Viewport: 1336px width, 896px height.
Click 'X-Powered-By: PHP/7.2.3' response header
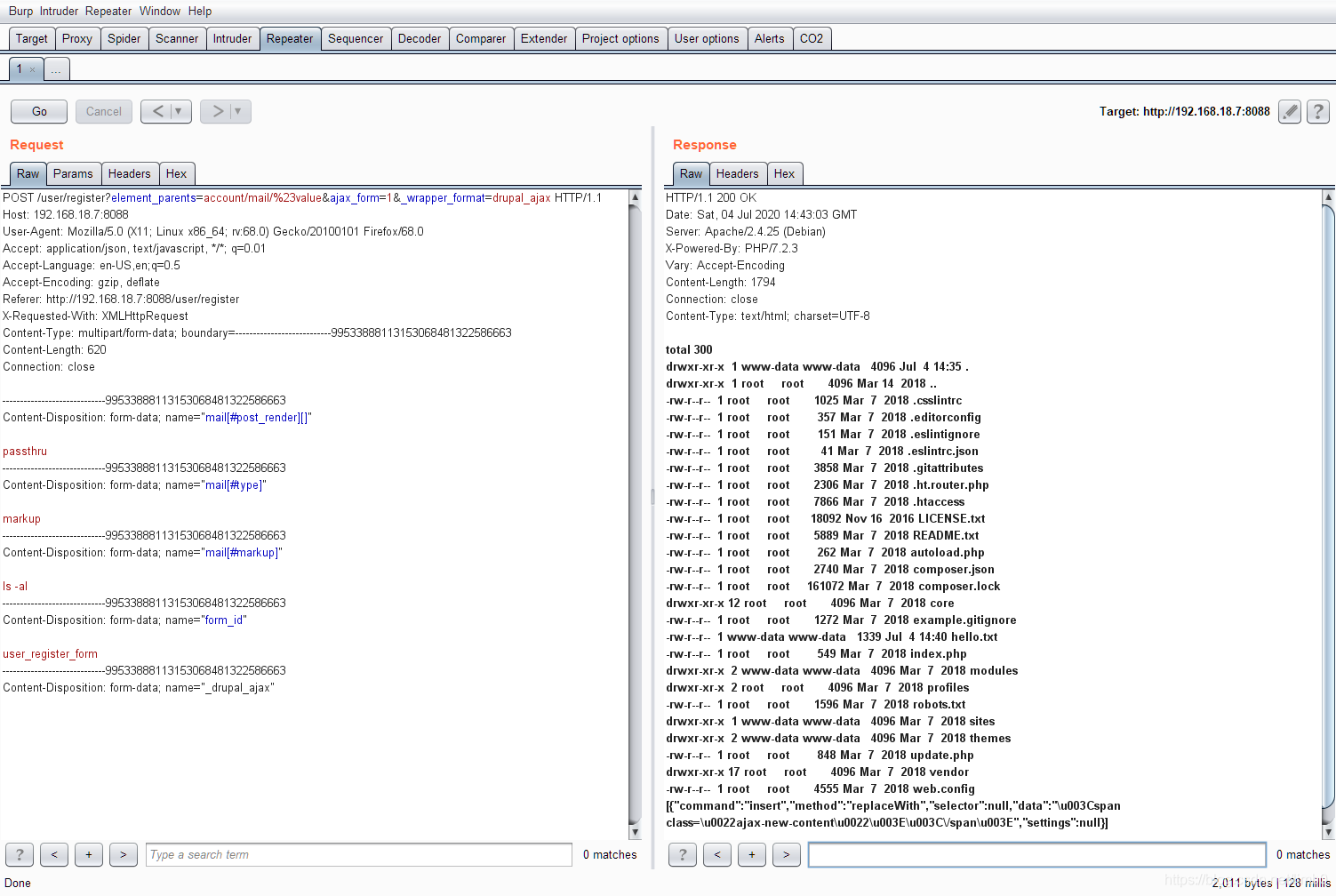[x=732, y=248]
